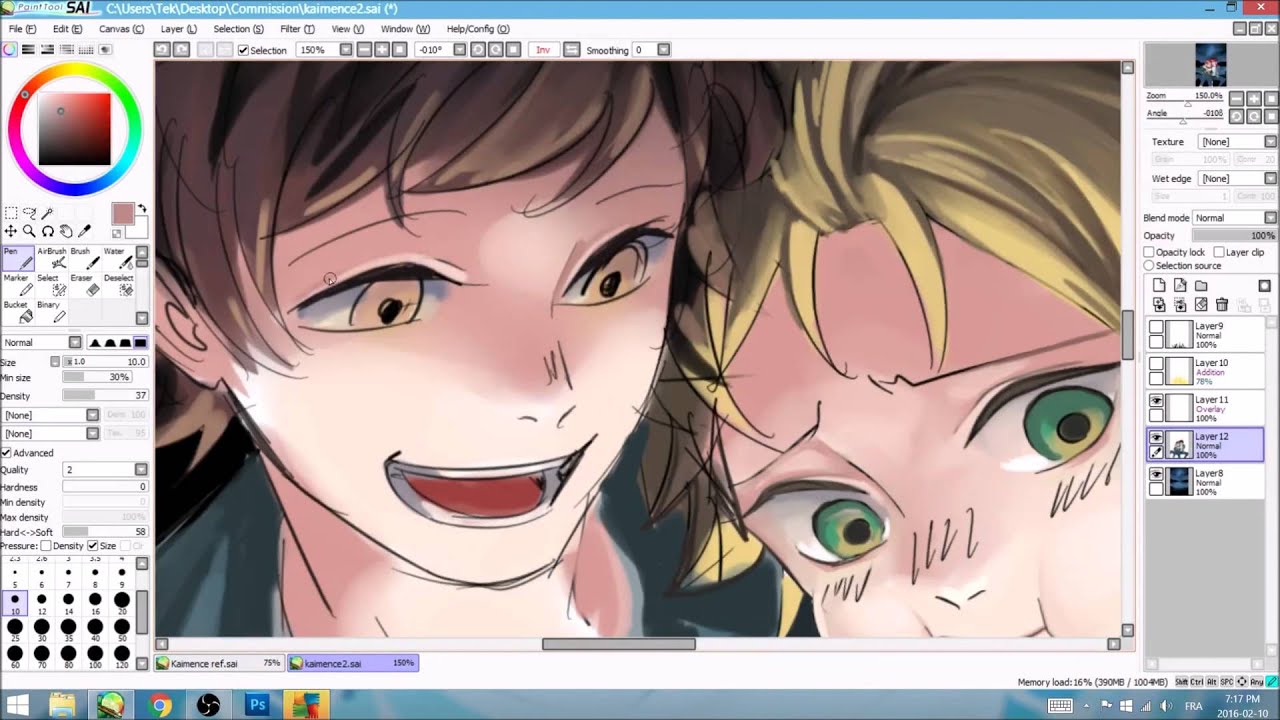
Task: Activate the Move tool
Action: point(11,231)
